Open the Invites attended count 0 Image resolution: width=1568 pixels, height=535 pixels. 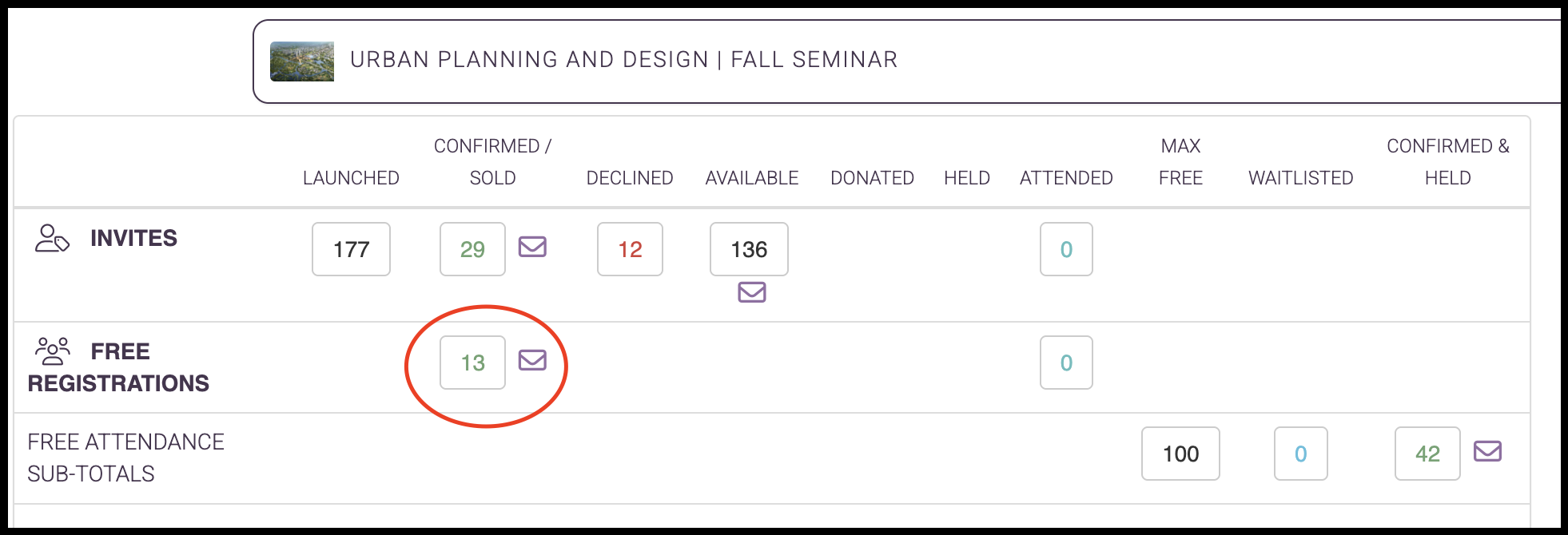click(1066, 249)
